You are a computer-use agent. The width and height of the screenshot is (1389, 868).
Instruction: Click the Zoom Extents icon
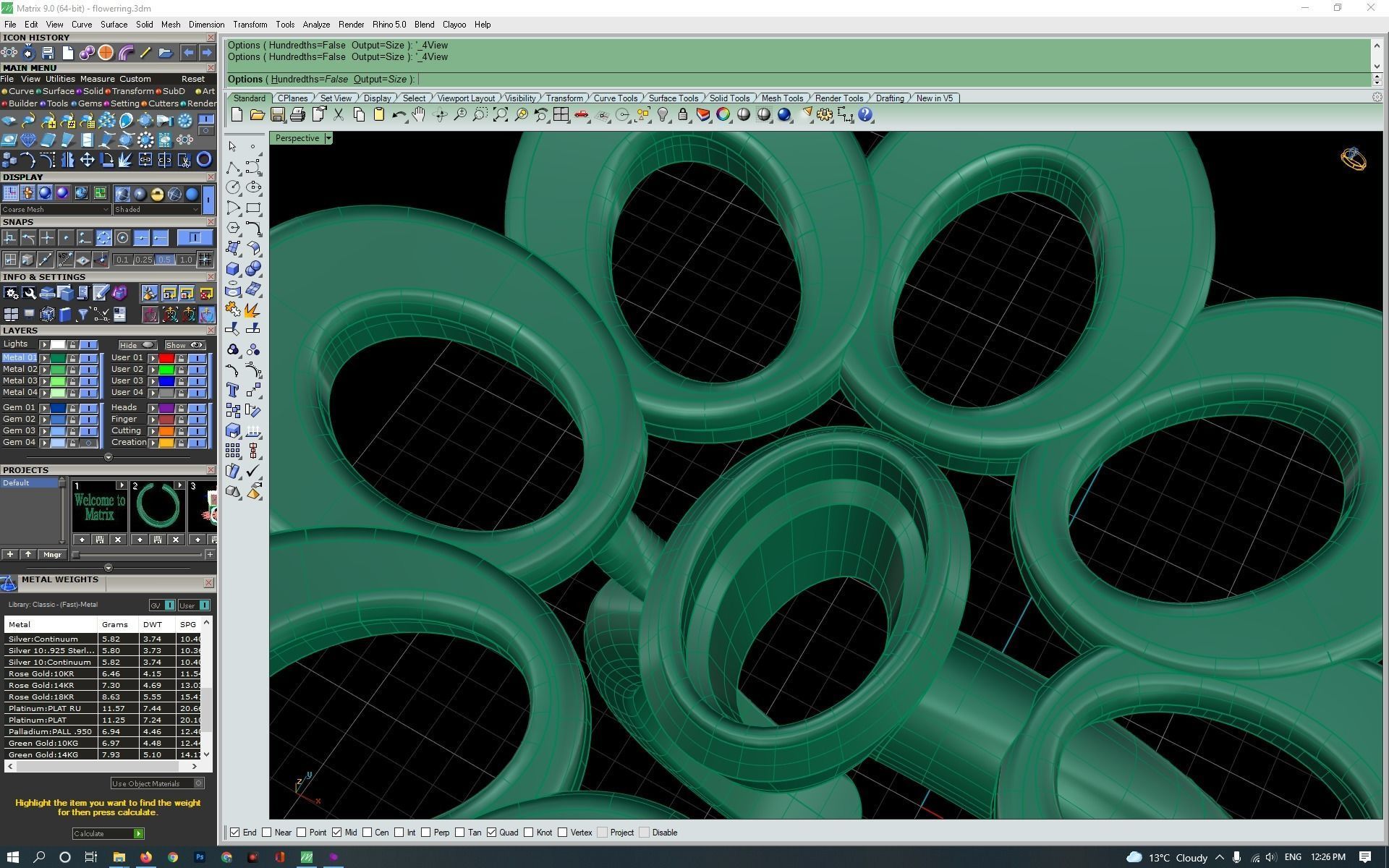tap(500, 115)
